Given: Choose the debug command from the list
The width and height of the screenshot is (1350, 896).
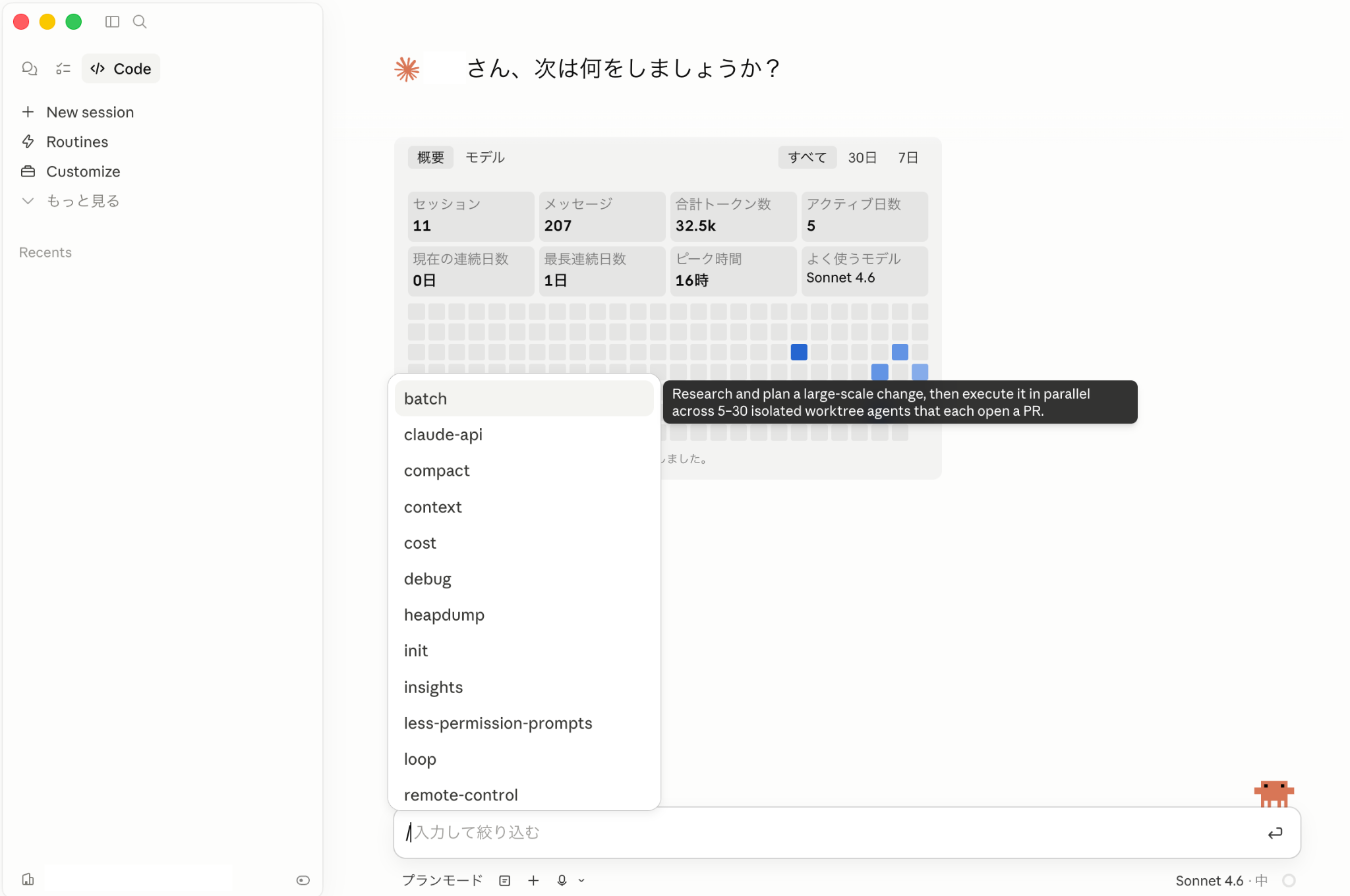Looking at the screenshot, I should point(427,578).
